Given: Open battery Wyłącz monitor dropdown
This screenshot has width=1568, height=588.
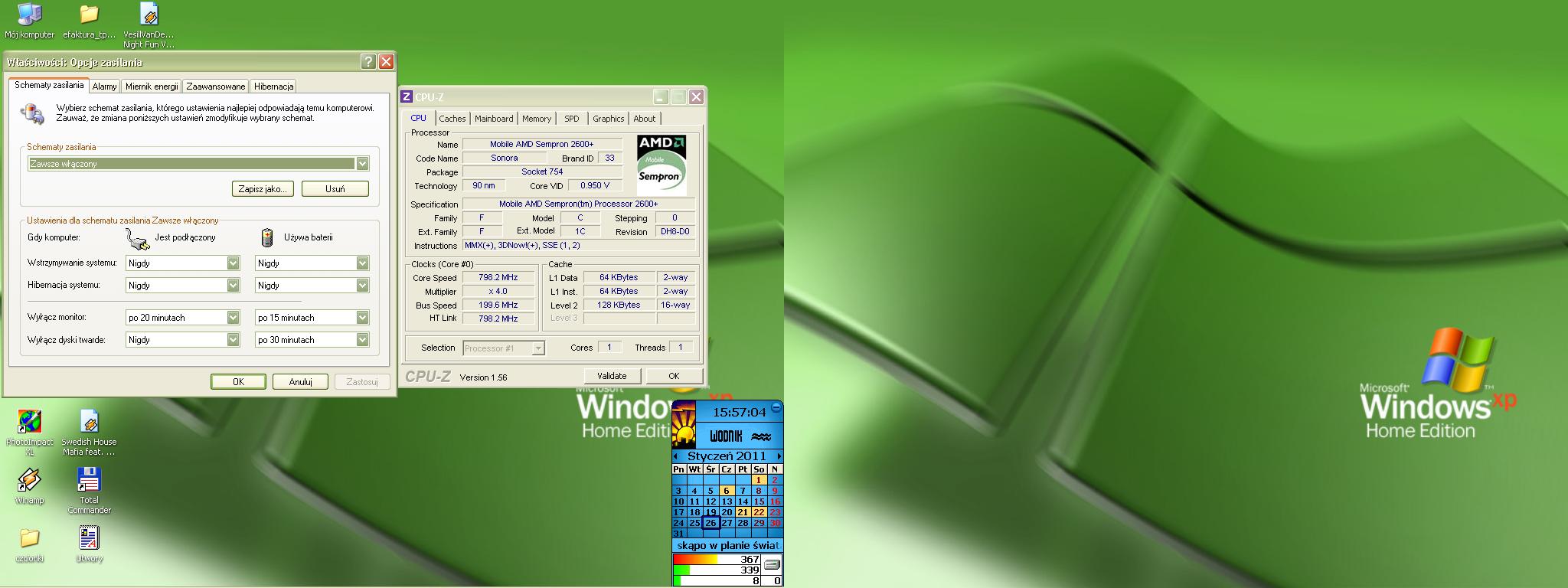Looking at the screenshot, I should 362,318.
